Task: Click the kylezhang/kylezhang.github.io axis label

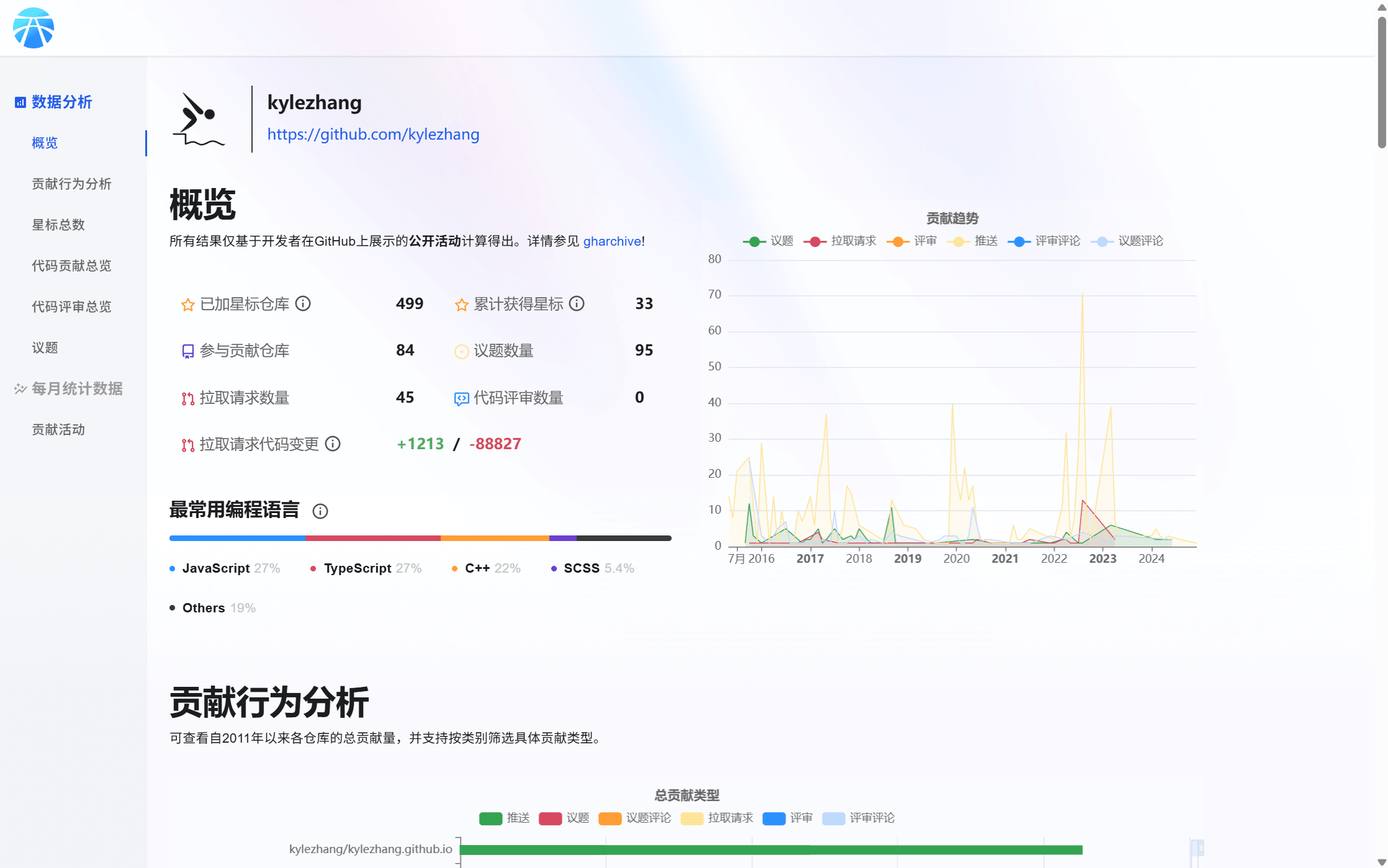Action: (371, 849)
